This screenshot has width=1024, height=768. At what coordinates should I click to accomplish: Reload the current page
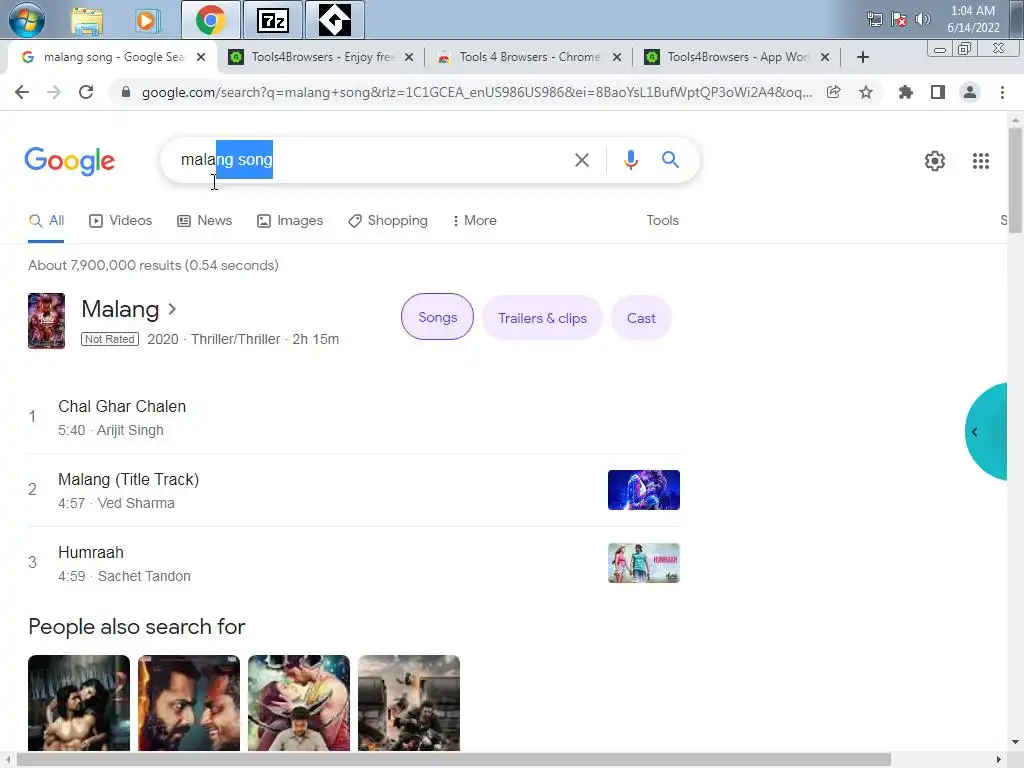pyautogui.click(x=86, y=92)
